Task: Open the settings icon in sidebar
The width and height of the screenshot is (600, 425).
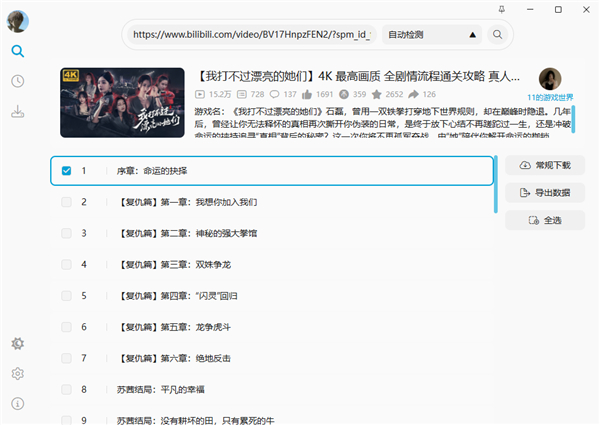Action: point(18,374)
